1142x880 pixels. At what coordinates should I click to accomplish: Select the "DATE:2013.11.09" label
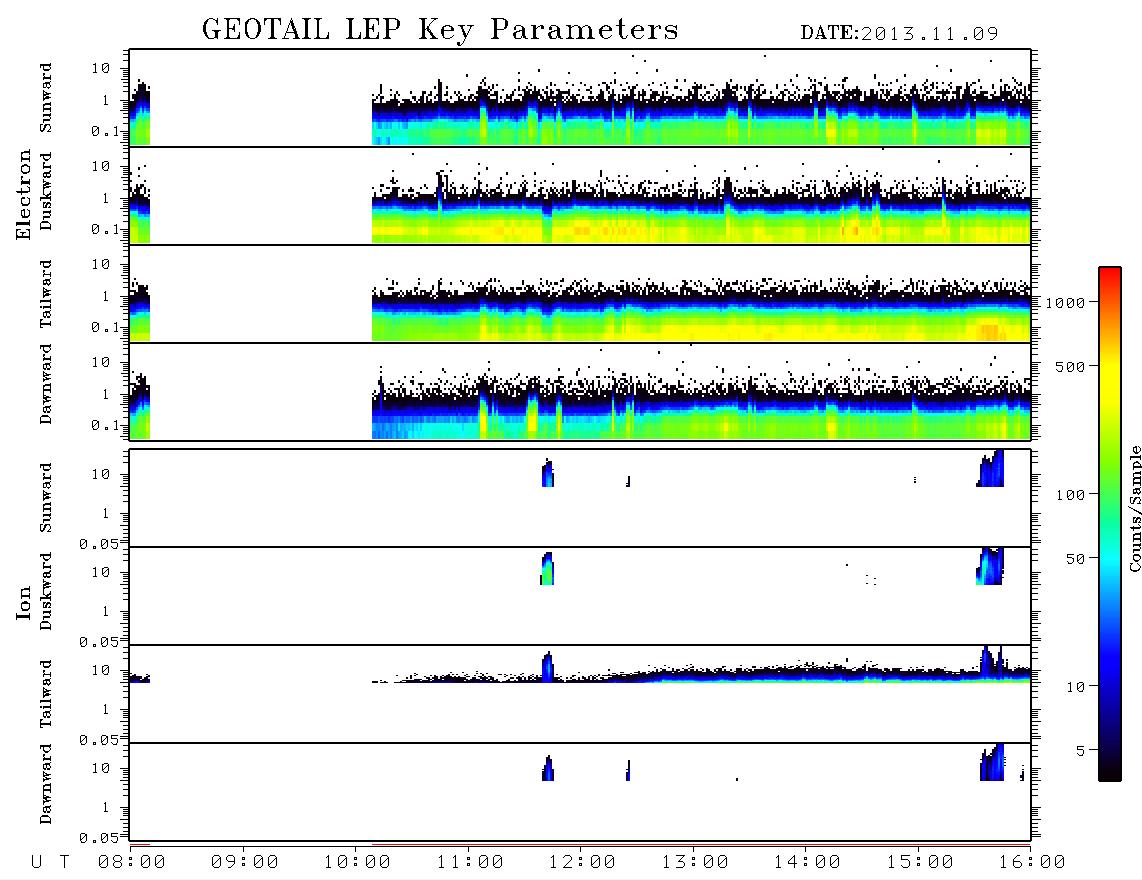point(899,34)
